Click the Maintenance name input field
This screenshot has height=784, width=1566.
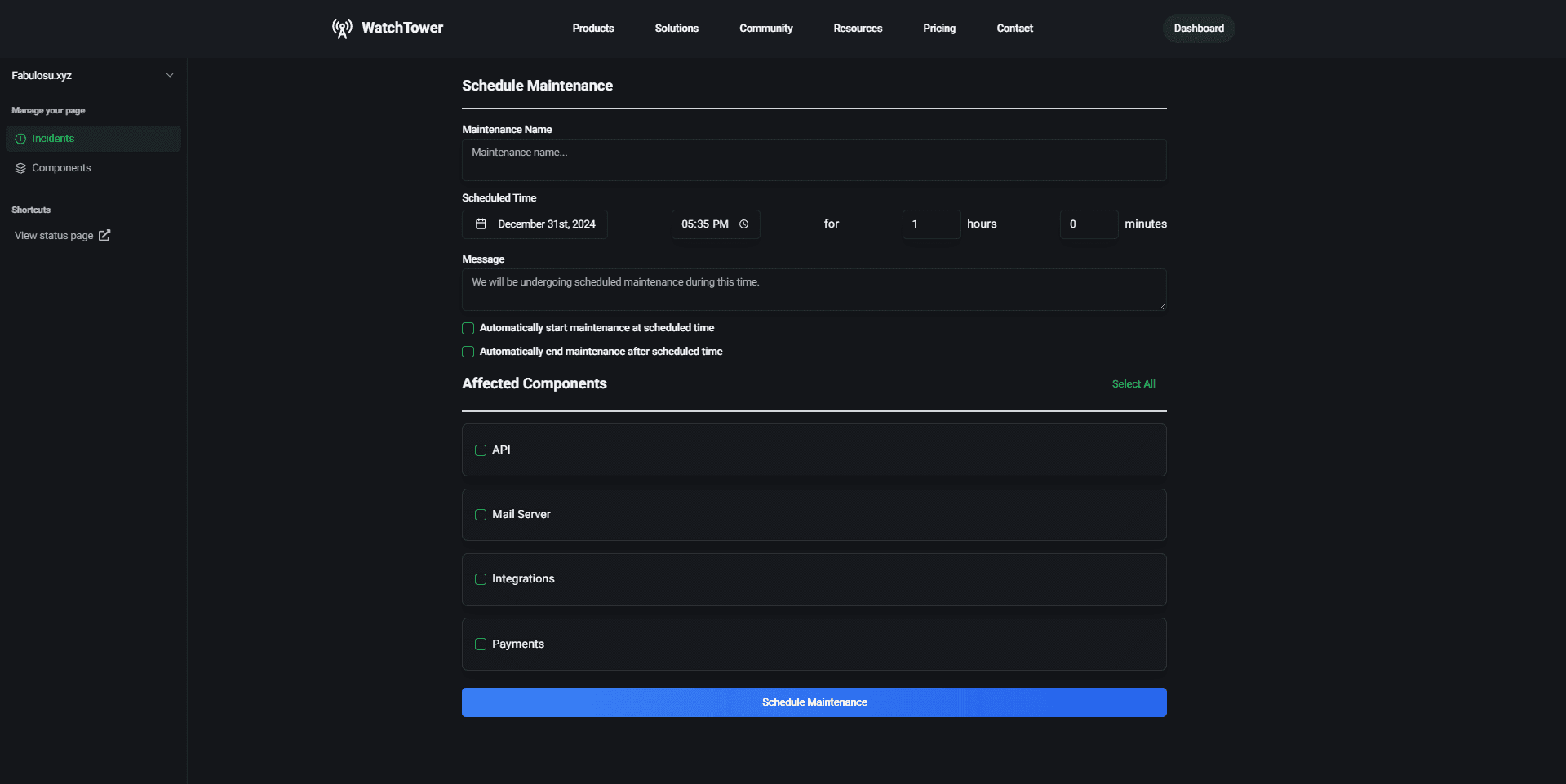tap(814, 159)
